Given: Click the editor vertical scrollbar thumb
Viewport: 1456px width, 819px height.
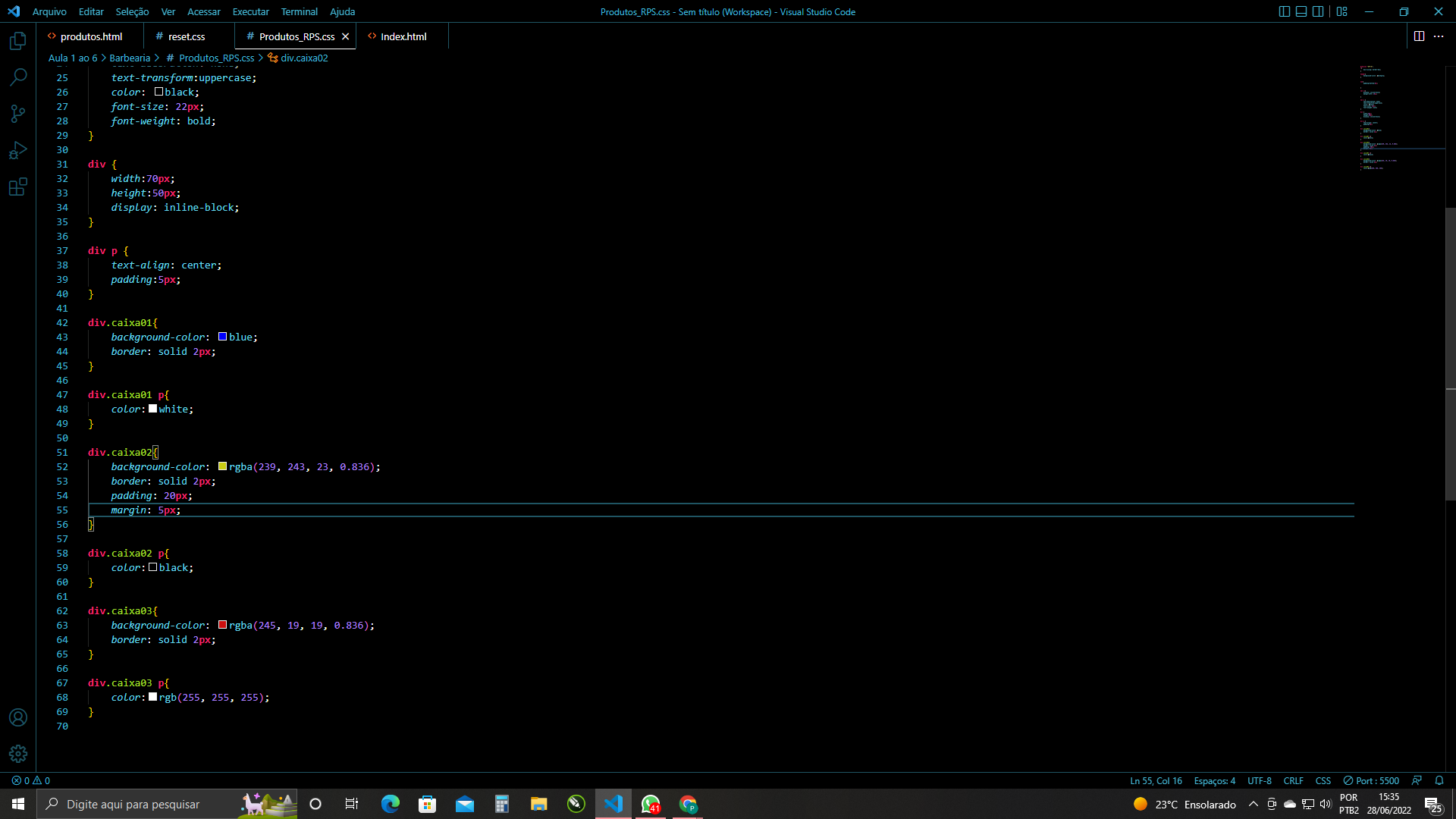Looking at the screenshot, I should coord(1450,354).
